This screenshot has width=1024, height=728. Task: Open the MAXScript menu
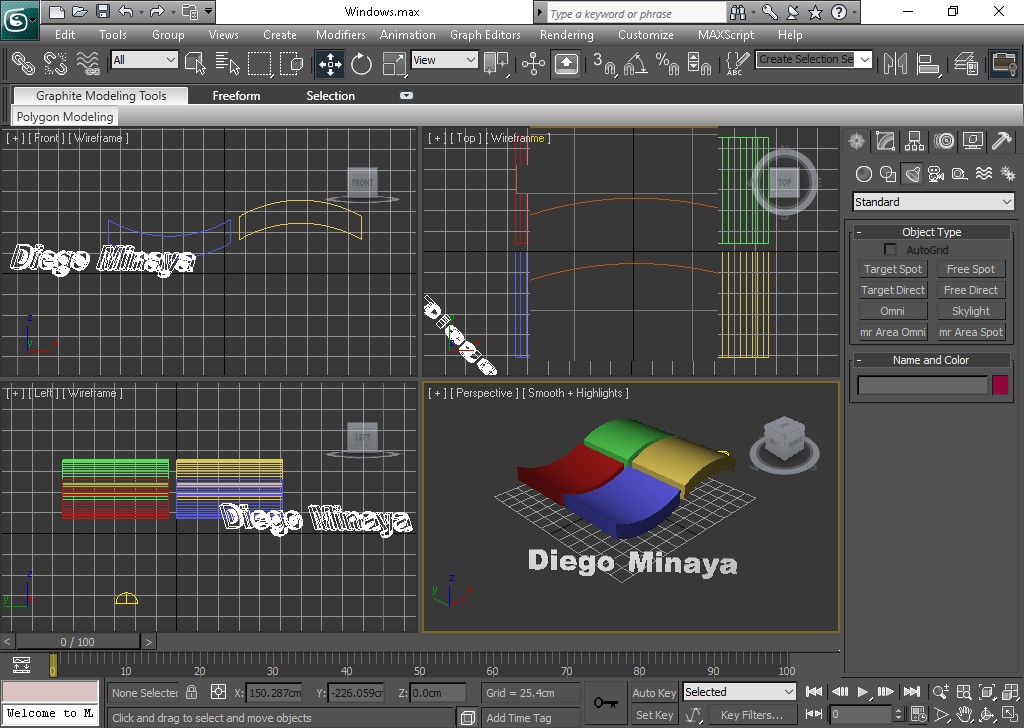click(726, 35)
